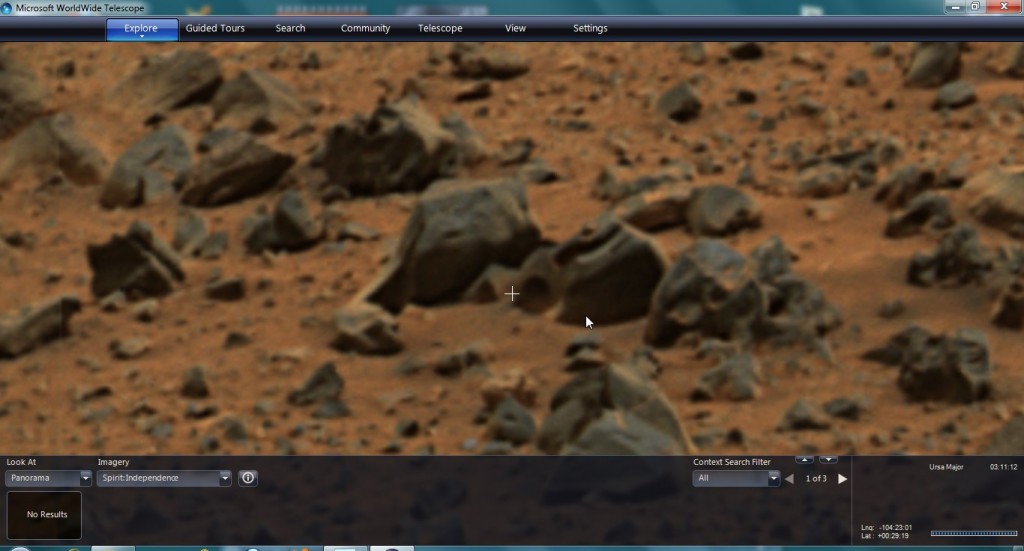This screenshot has width=1024, height=551.
Task: Click the imagery information icon
Action: (x=248, y=478)
